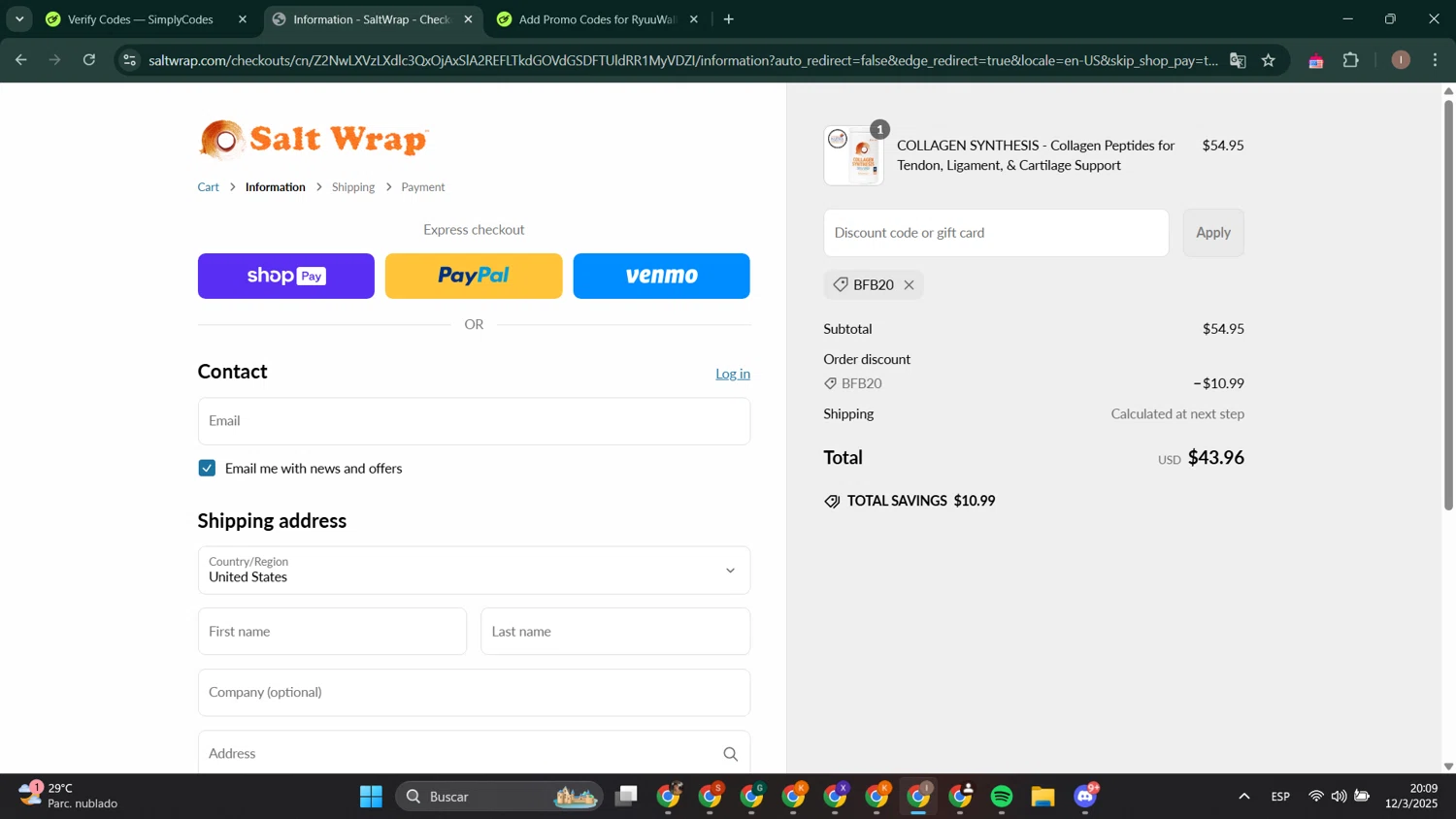Open the tab search dropdown arrow
This screenshot has width=1456, height=819.
point(19,19)
